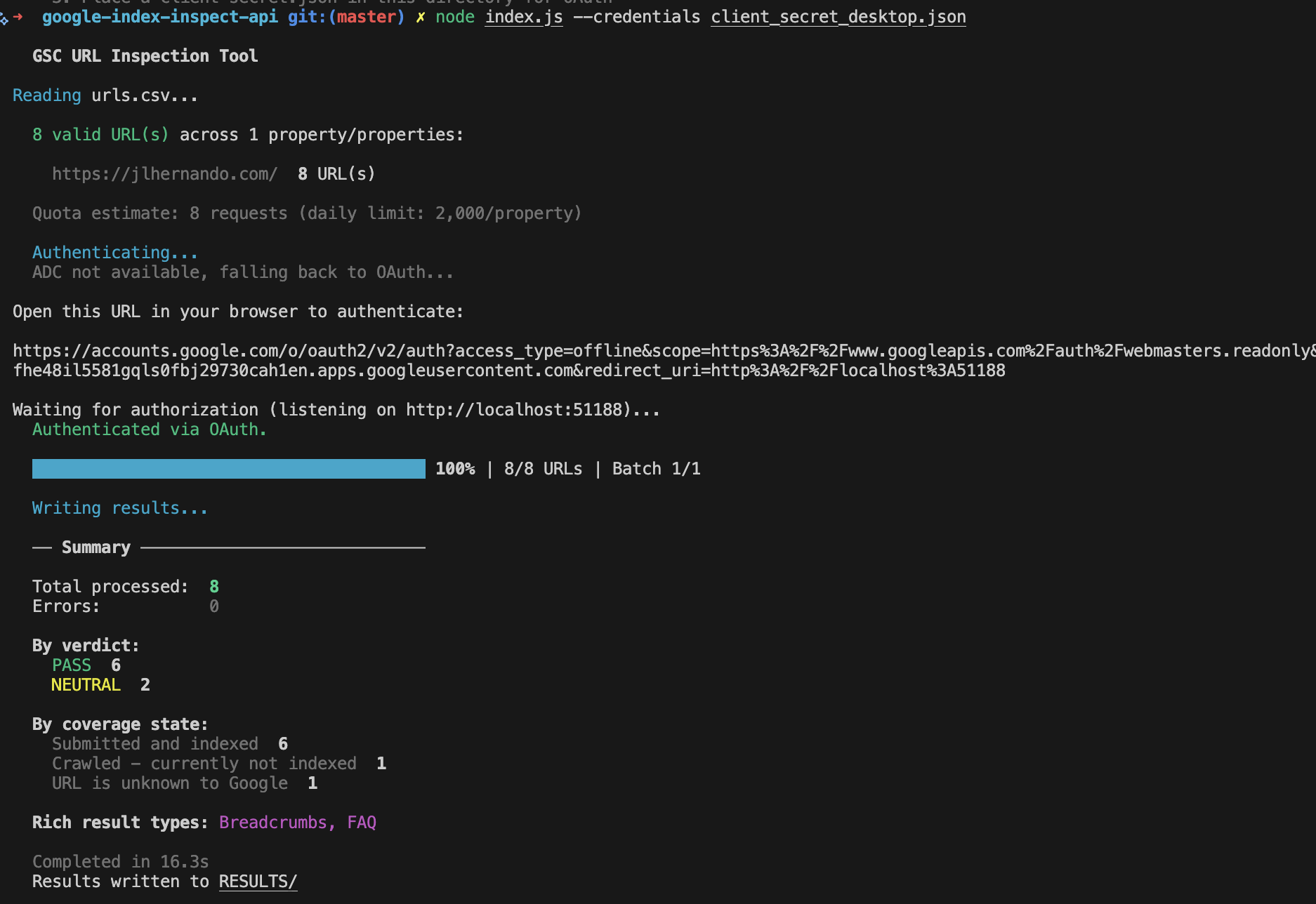This screenshot has width=1316, height=904.
Task: Click the blue 100% progress bar
Action: coord(228,468)
